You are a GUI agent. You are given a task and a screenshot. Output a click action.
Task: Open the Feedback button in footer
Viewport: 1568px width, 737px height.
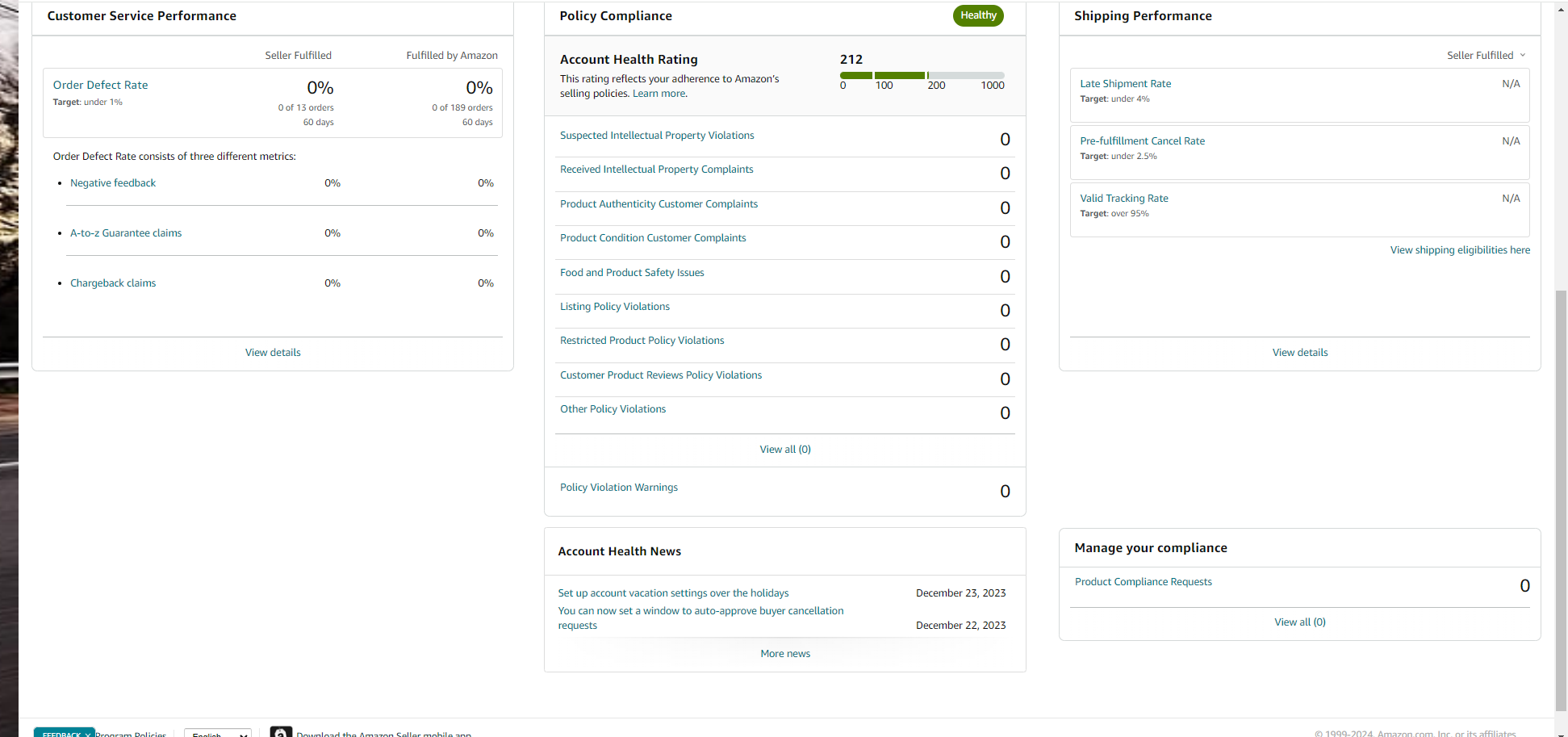65,733
